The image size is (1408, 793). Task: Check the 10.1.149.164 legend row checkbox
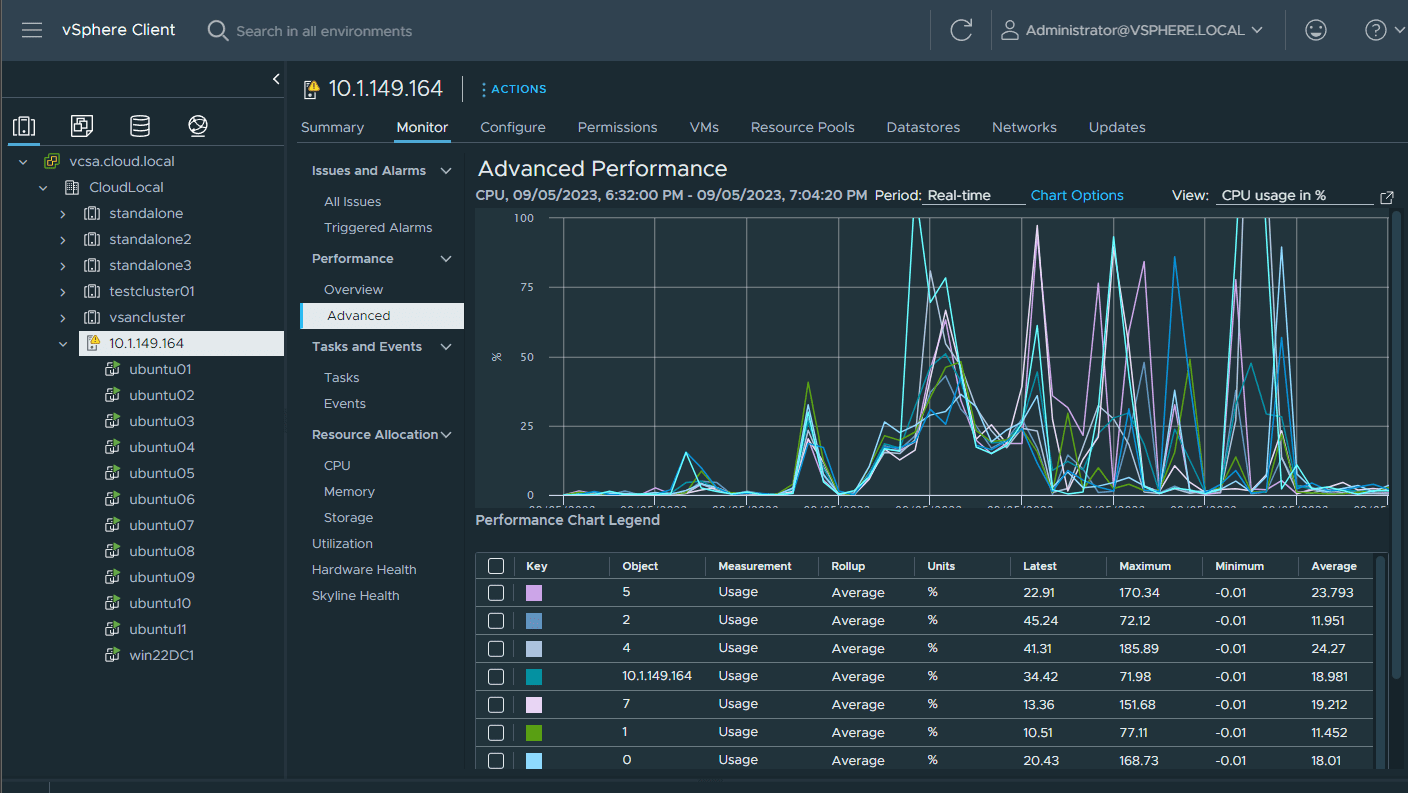(496, 676)
